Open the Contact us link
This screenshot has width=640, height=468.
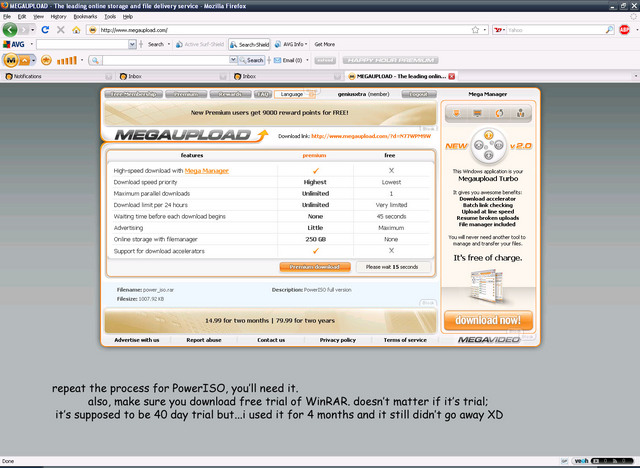271,340
